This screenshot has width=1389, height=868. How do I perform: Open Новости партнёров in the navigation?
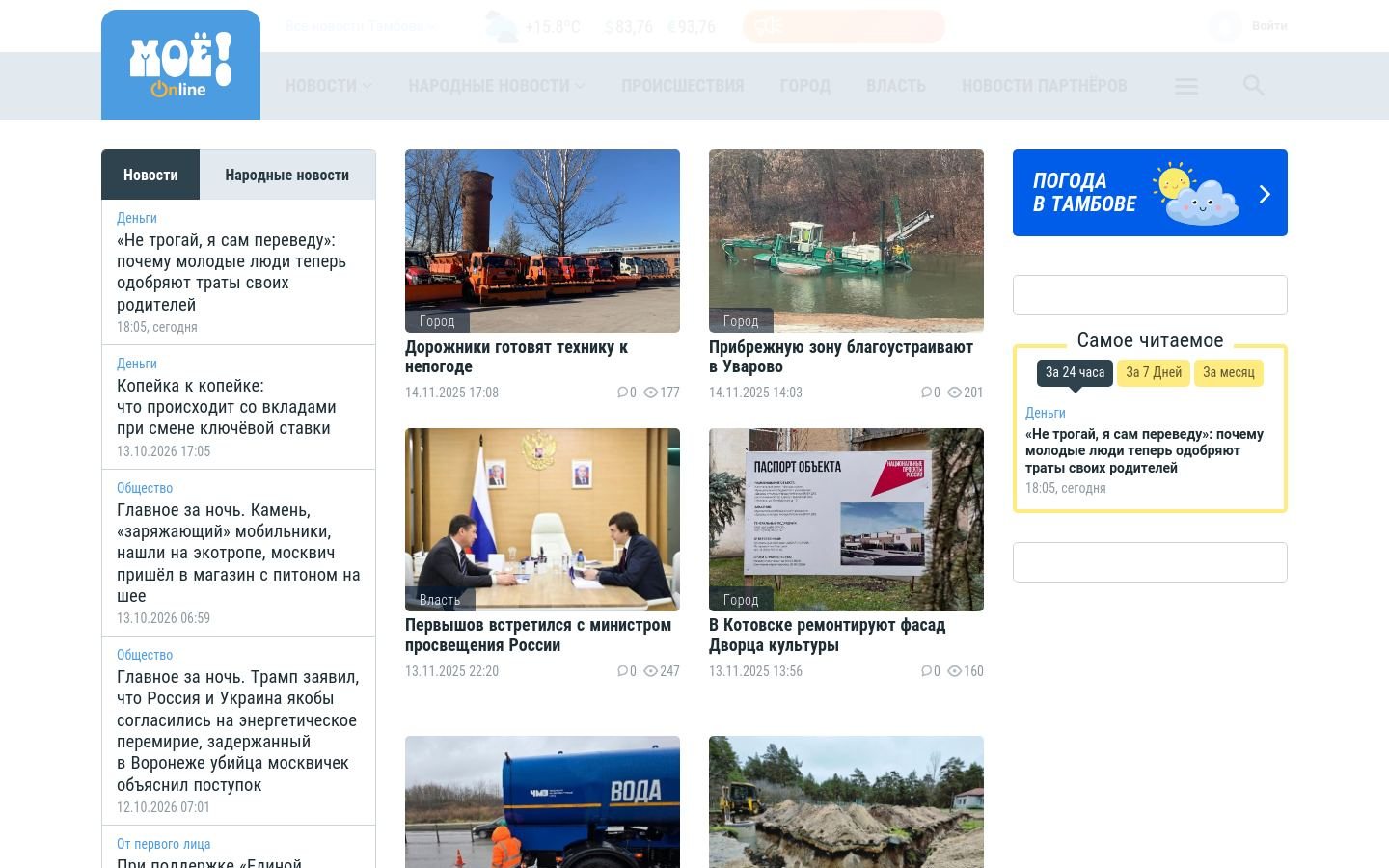[x=1045, y=86]
